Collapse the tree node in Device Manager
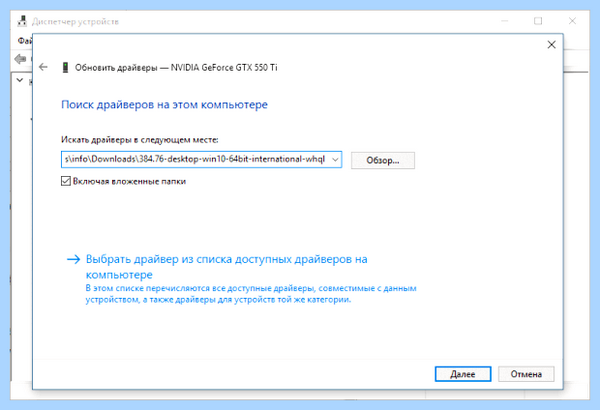600x410 pixels. pos(20,80)
